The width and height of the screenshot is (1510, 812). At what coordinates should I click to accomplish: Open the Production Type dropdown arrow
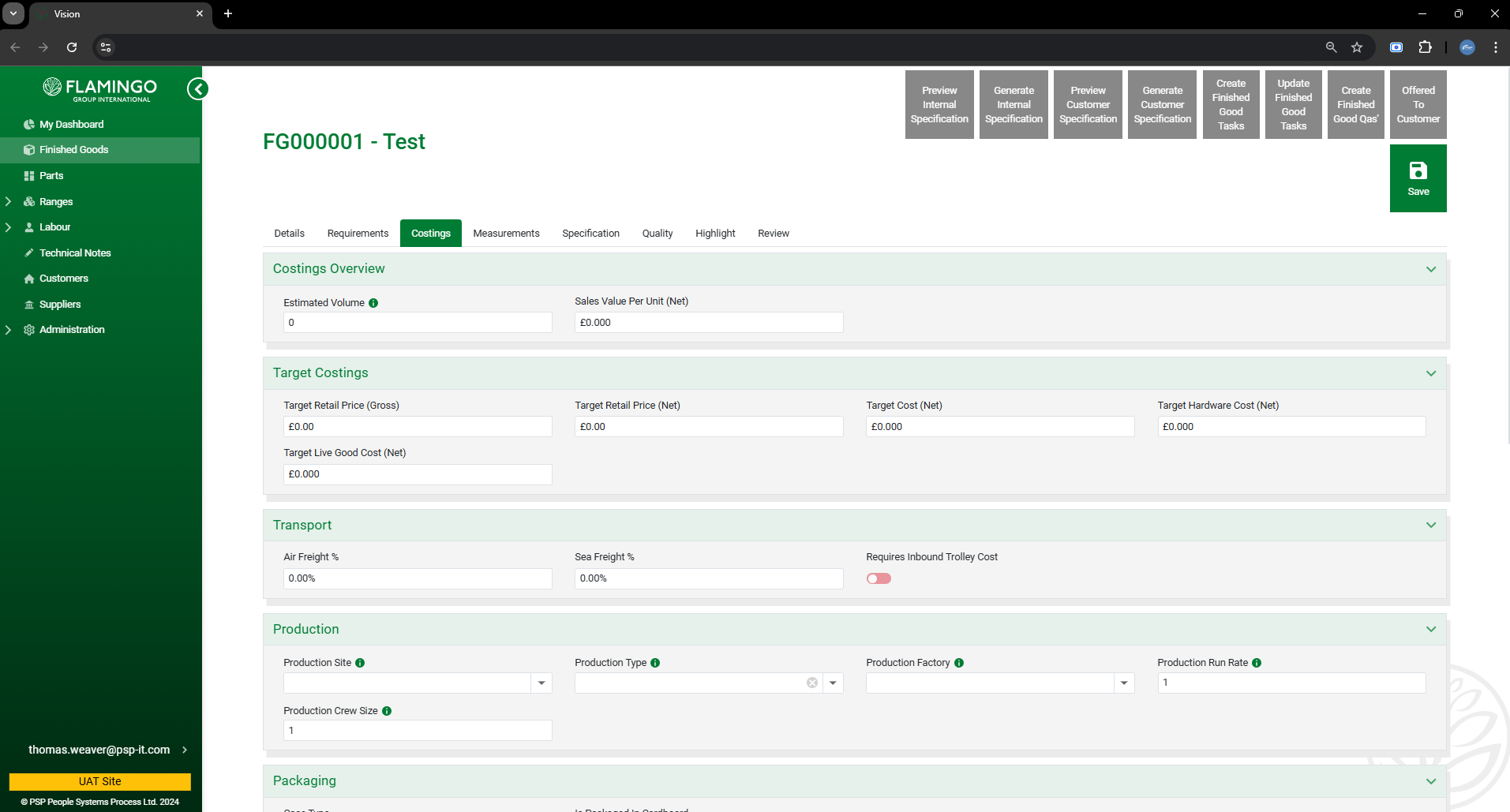pyautogui.click(x=833, y=683)
